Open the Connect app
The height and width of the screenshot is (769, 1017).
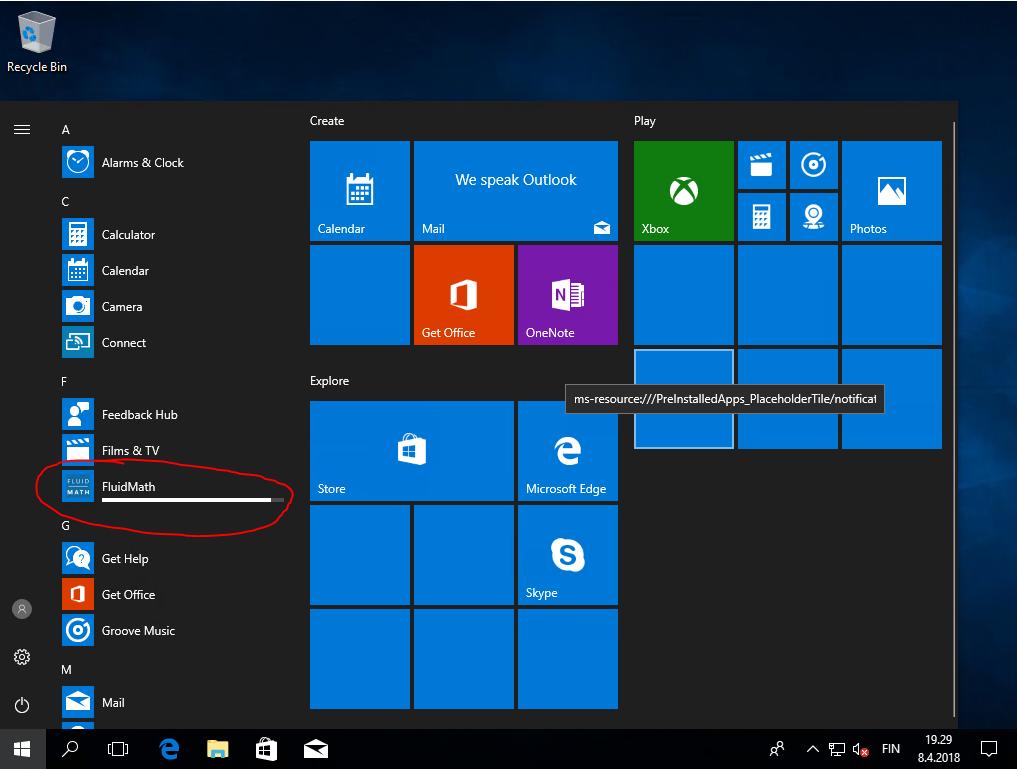[x=172, y=342]
